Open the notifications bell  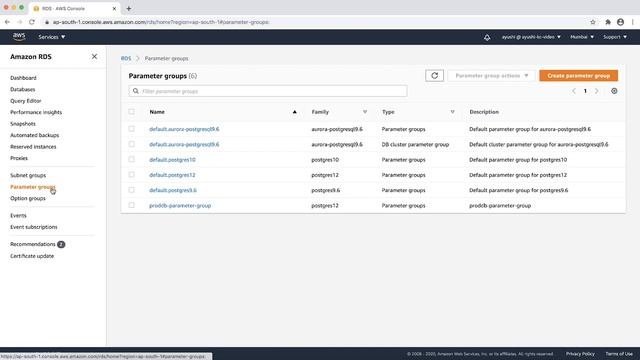487,37
